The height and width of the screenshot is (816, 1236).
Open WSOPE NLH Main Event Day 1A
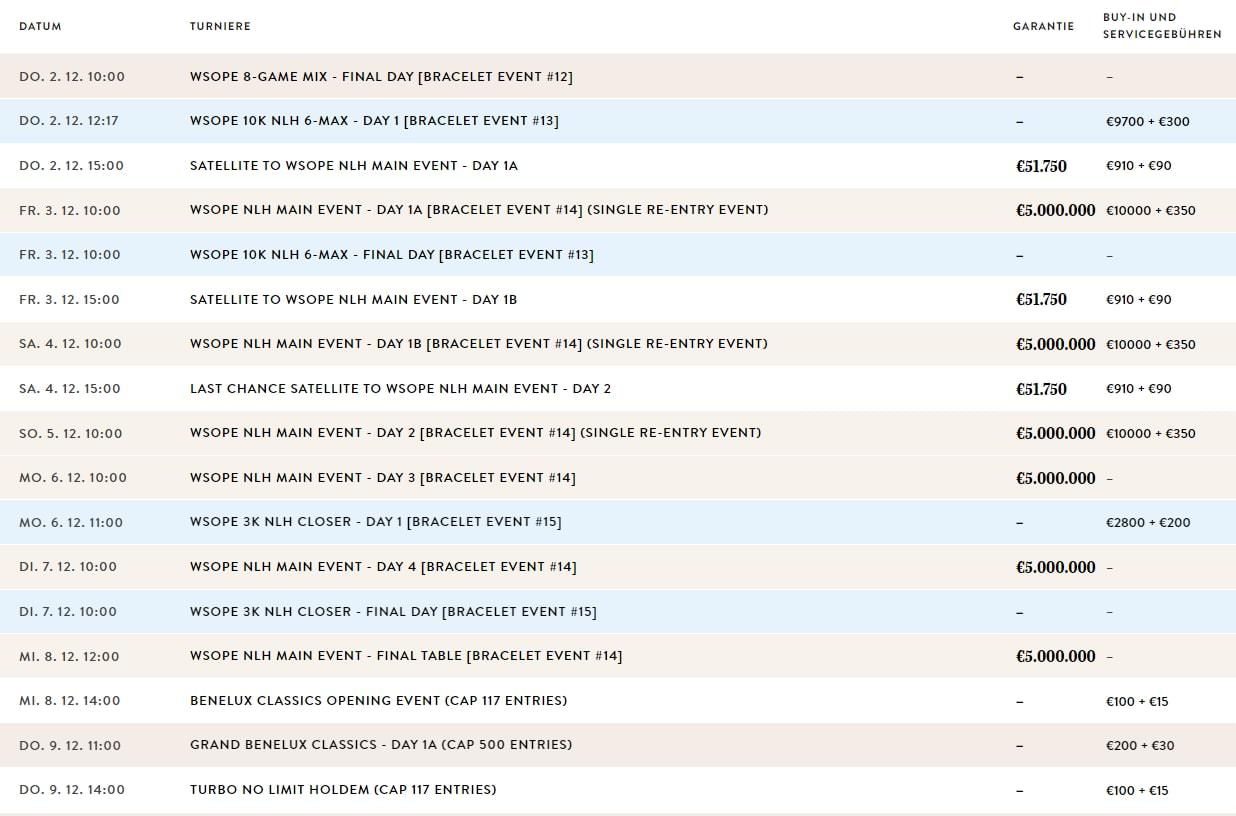479,210
